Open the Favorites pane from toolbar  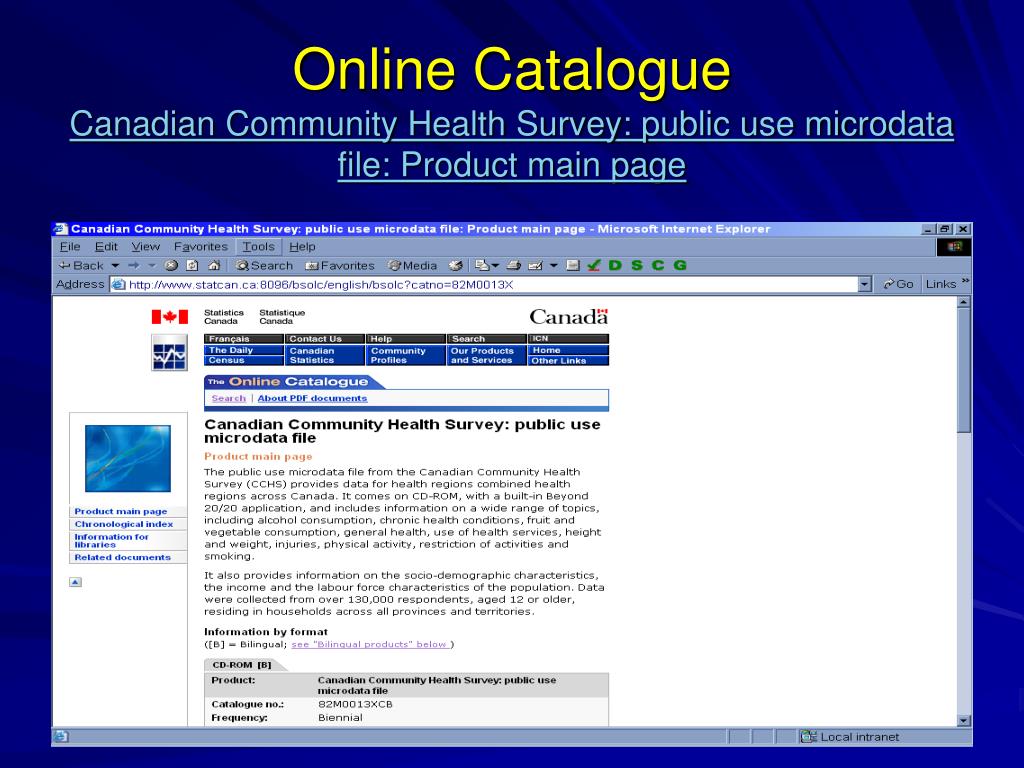[x=340, y=265]
